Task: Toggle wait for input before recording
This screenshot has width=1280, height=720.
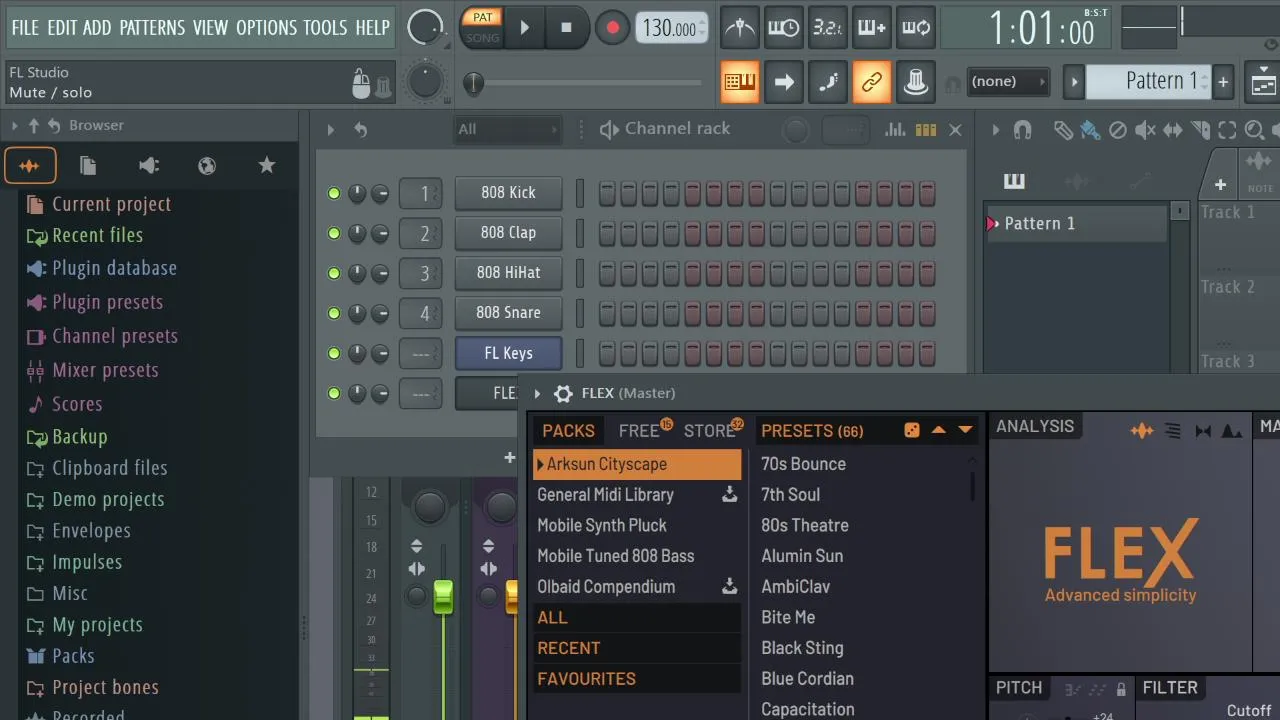Action: [783, 28]
